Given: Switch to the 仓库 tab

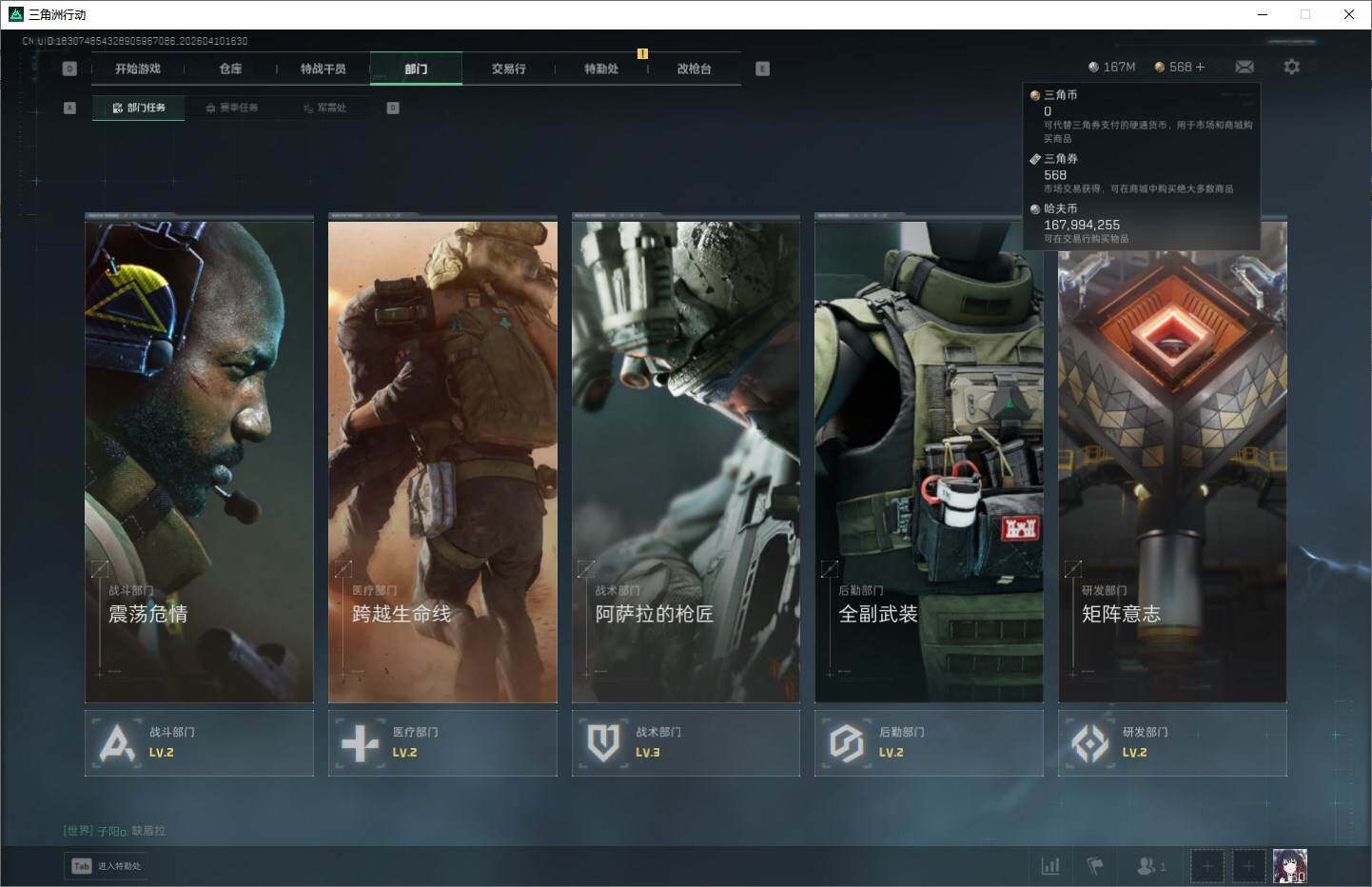Looking at the screenshot, I should click(230, 69).
